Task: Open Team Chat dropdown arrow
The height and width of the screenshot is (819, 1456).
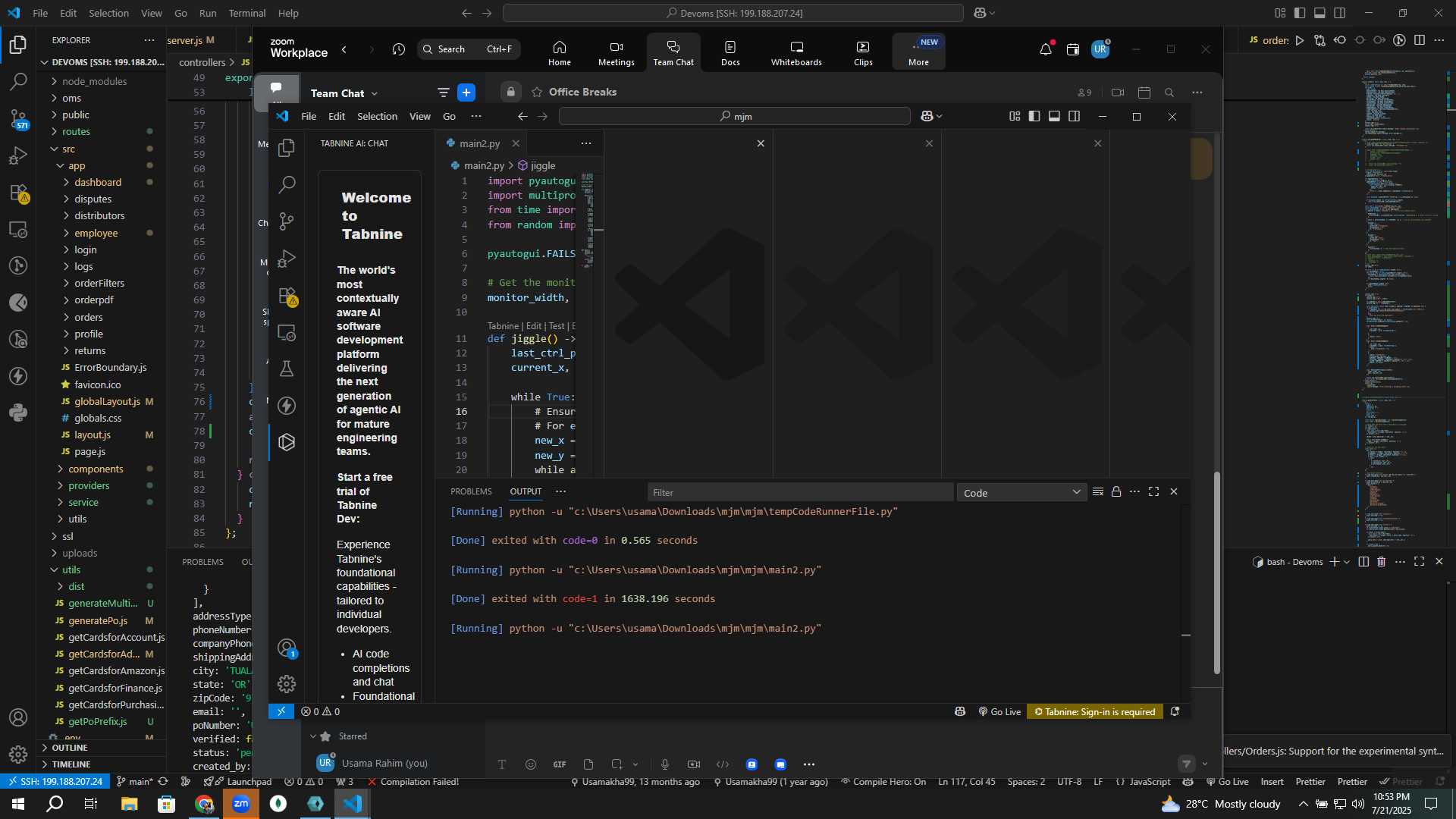Action: (375, 93)
